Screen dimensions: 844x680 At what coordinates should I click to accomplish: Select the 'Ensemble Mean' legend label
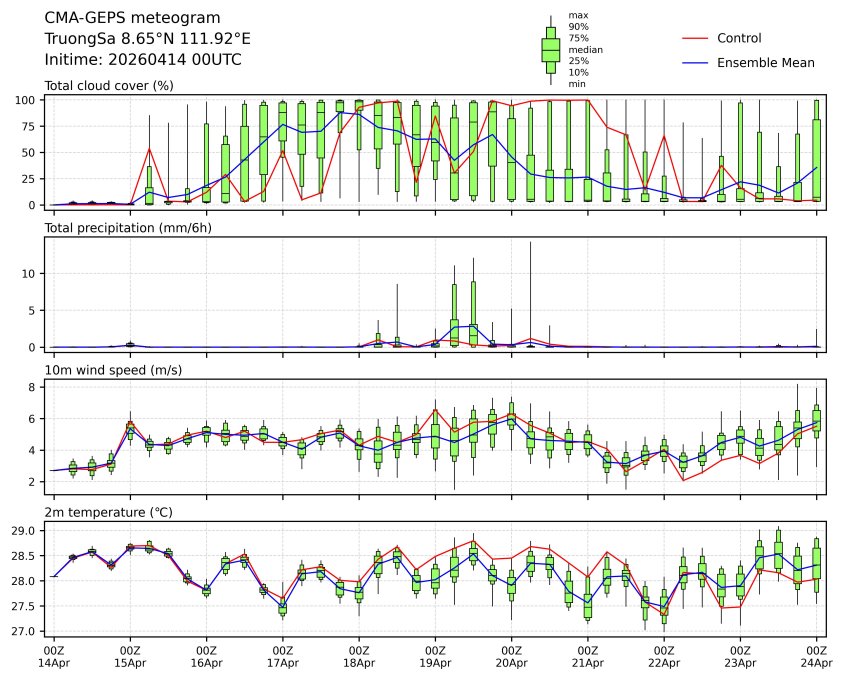(765, 62)
